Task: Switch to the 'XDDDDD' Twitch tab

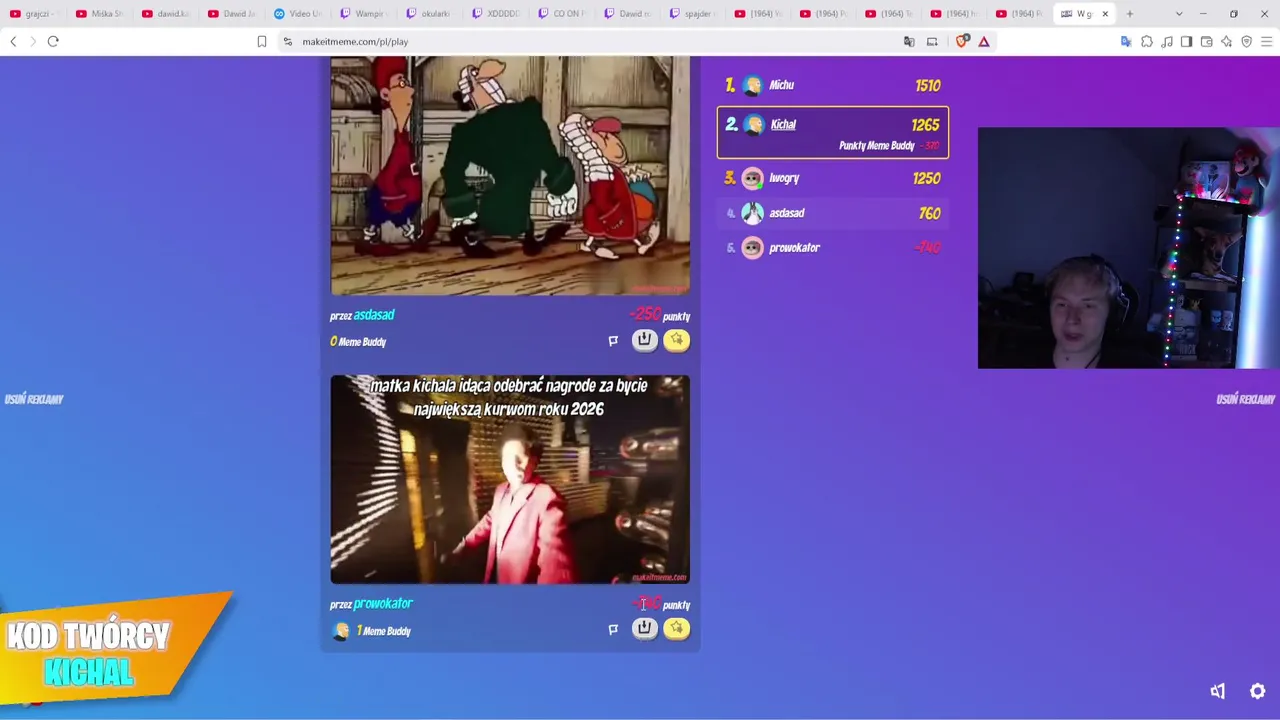Action: [x=495, y=14]
